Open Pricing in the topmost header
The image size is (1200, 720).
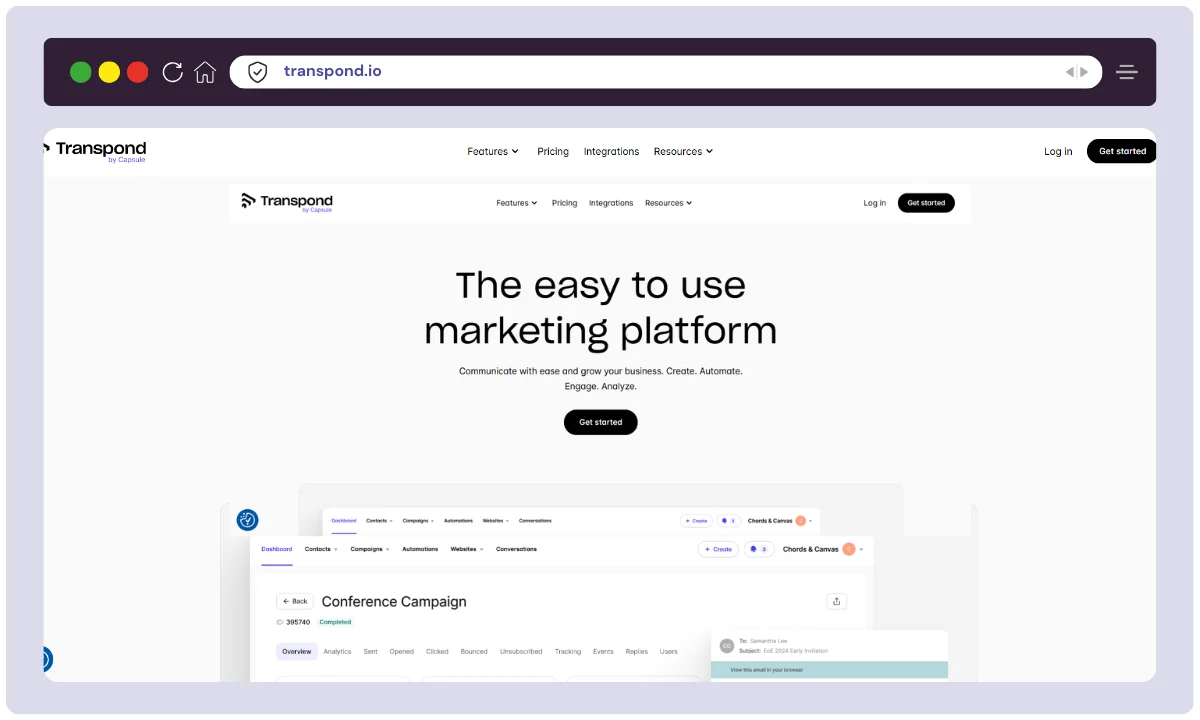tap(553, 152)
